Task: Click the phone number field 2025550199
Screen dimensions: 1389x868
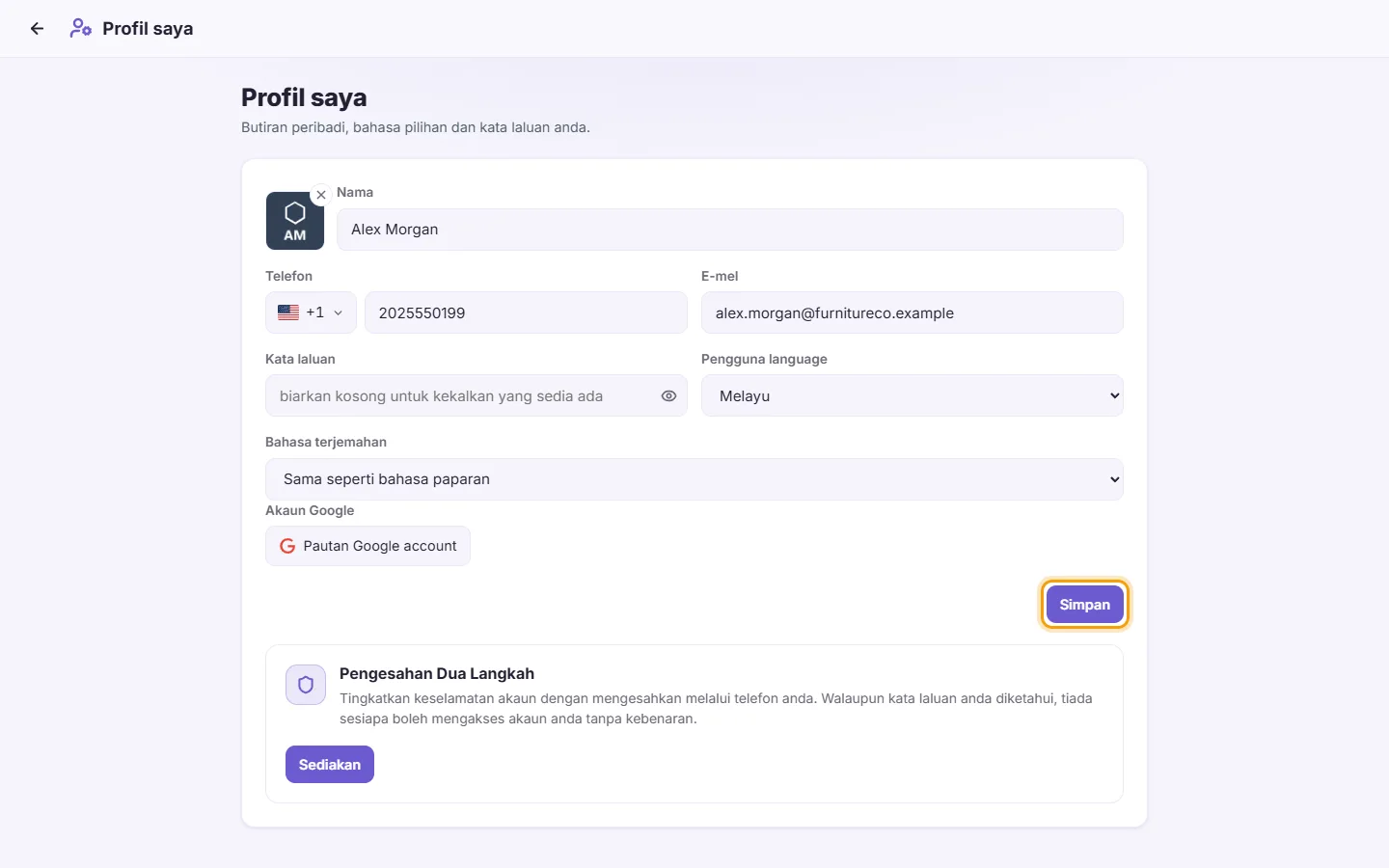Action: click(526, 312)
